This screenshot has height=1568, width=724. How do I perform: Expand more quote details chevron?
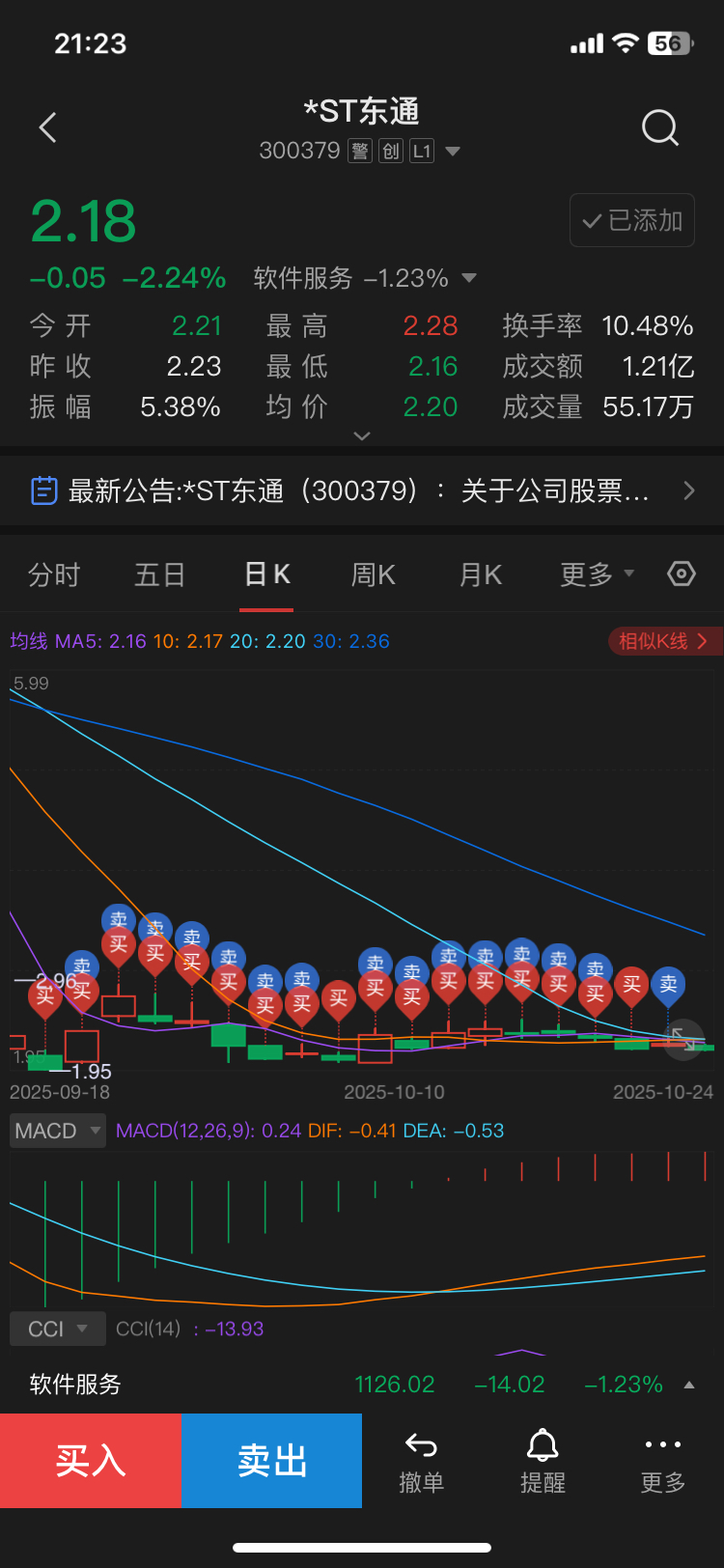click(362, 436)
